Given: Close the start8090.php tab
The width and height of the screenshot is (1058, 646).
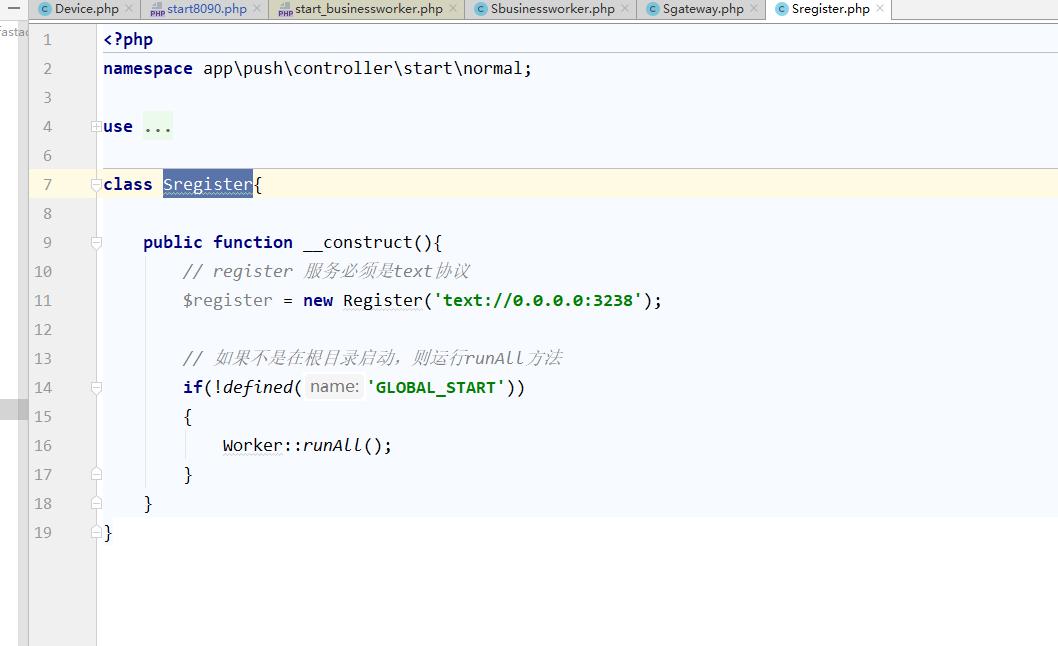Looking at the screenshot, I should (257, 9).
